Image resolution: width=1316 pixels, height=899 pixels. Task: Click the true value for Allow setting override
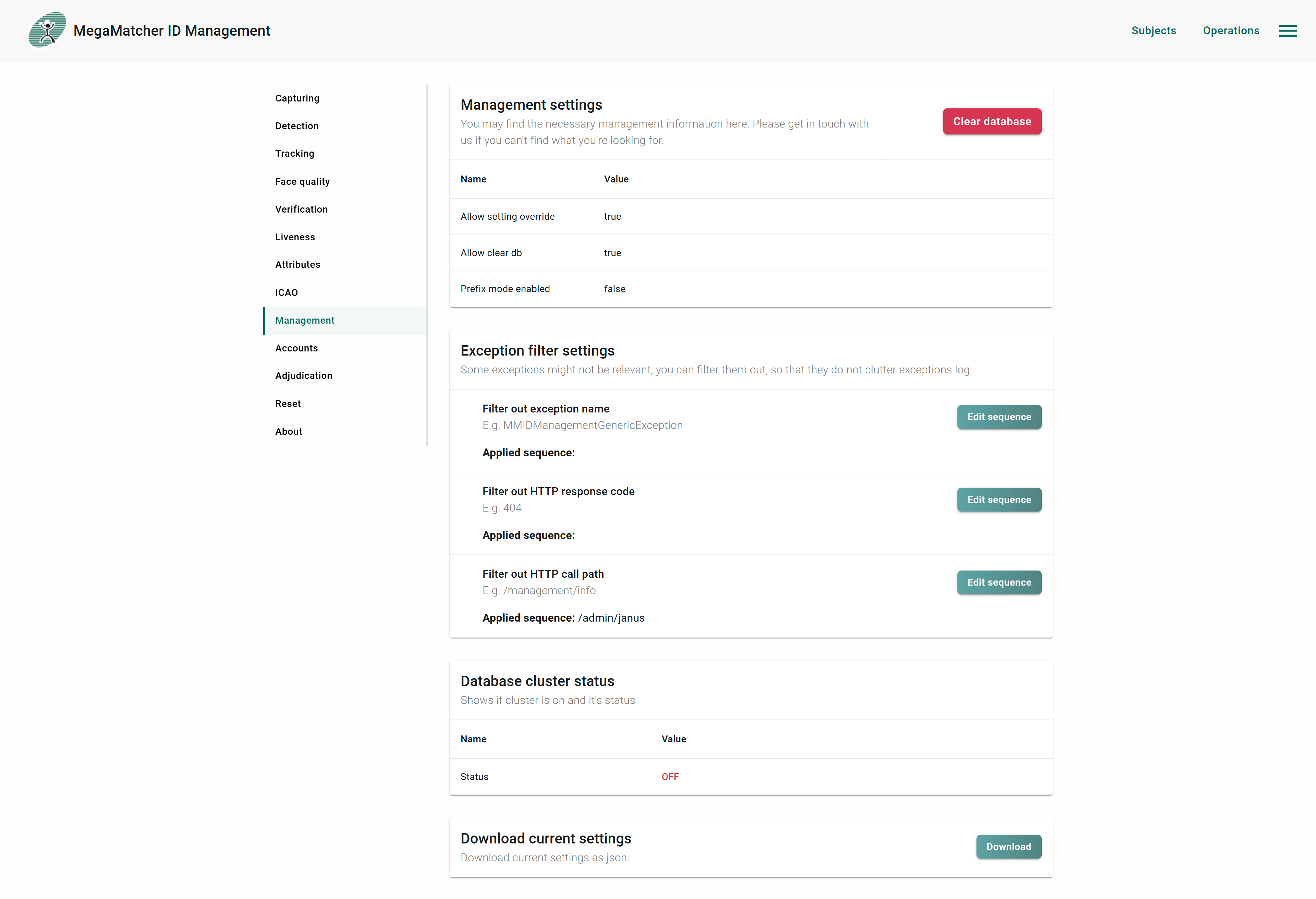click(612, 216)
